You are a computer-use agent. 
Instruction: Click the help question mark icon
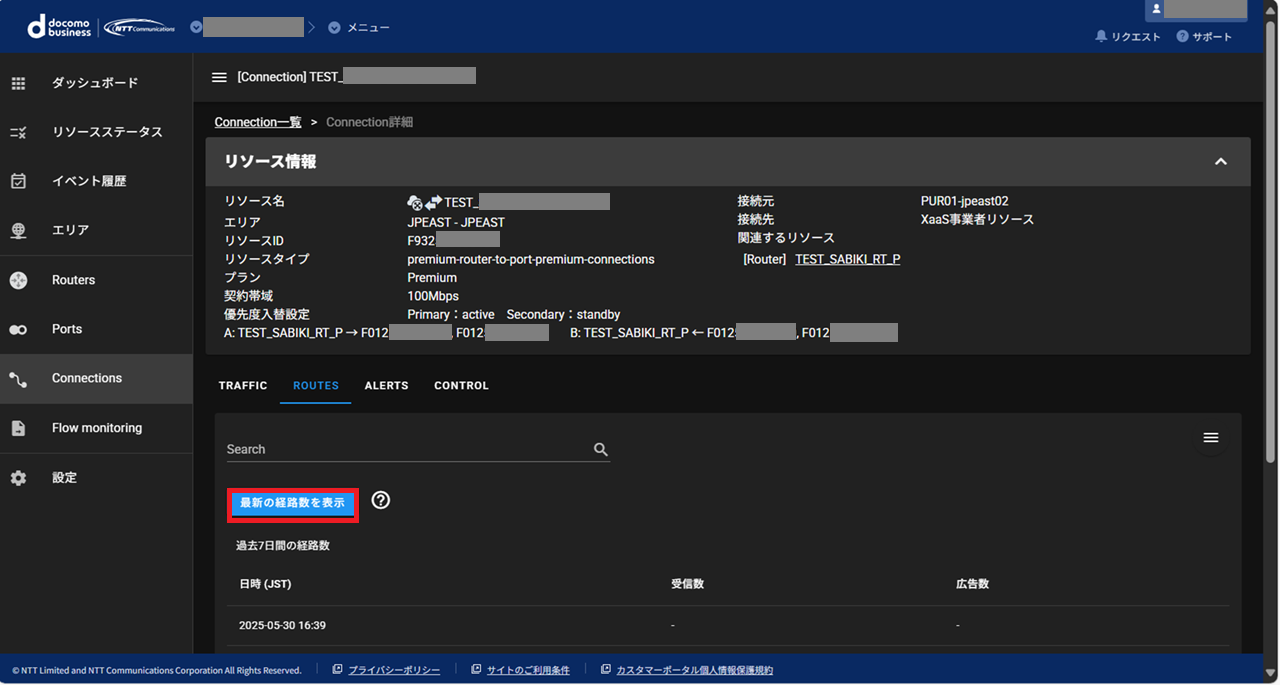[380, 500]
